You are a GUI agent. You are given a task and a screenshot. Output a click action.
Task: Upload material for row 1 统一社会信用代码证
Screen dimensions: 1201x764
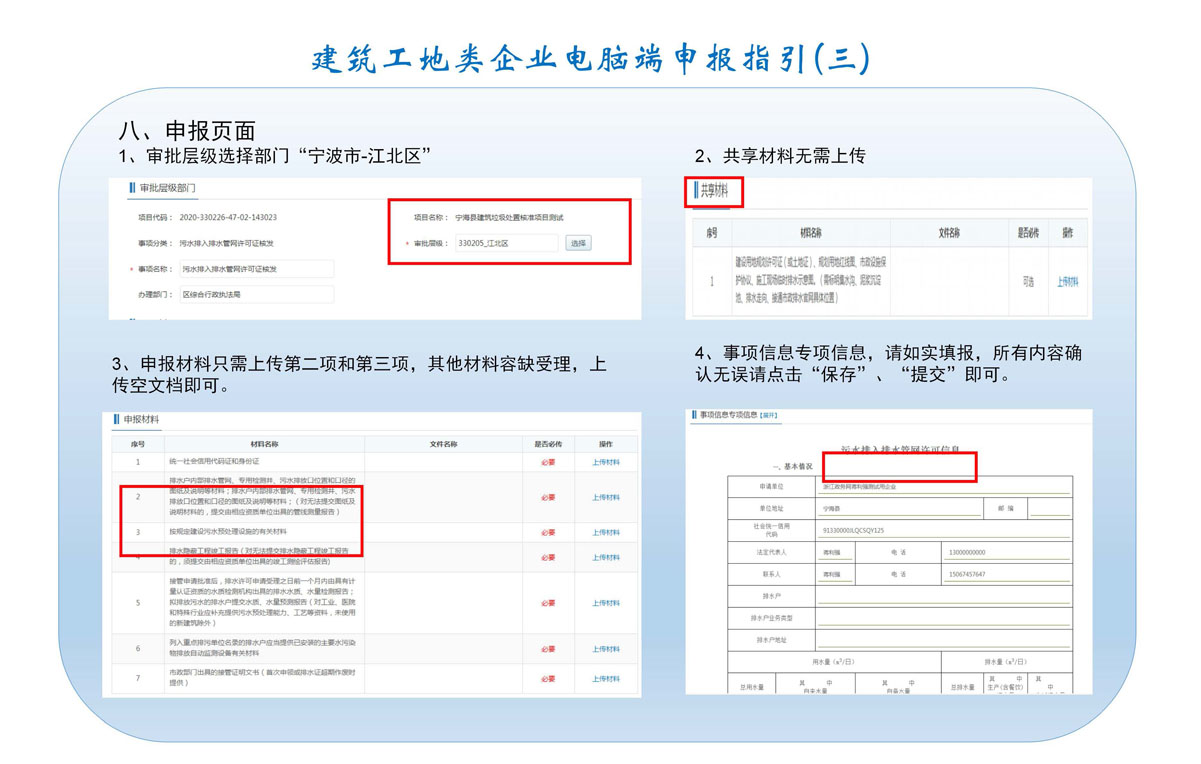[x=605, y=462]
